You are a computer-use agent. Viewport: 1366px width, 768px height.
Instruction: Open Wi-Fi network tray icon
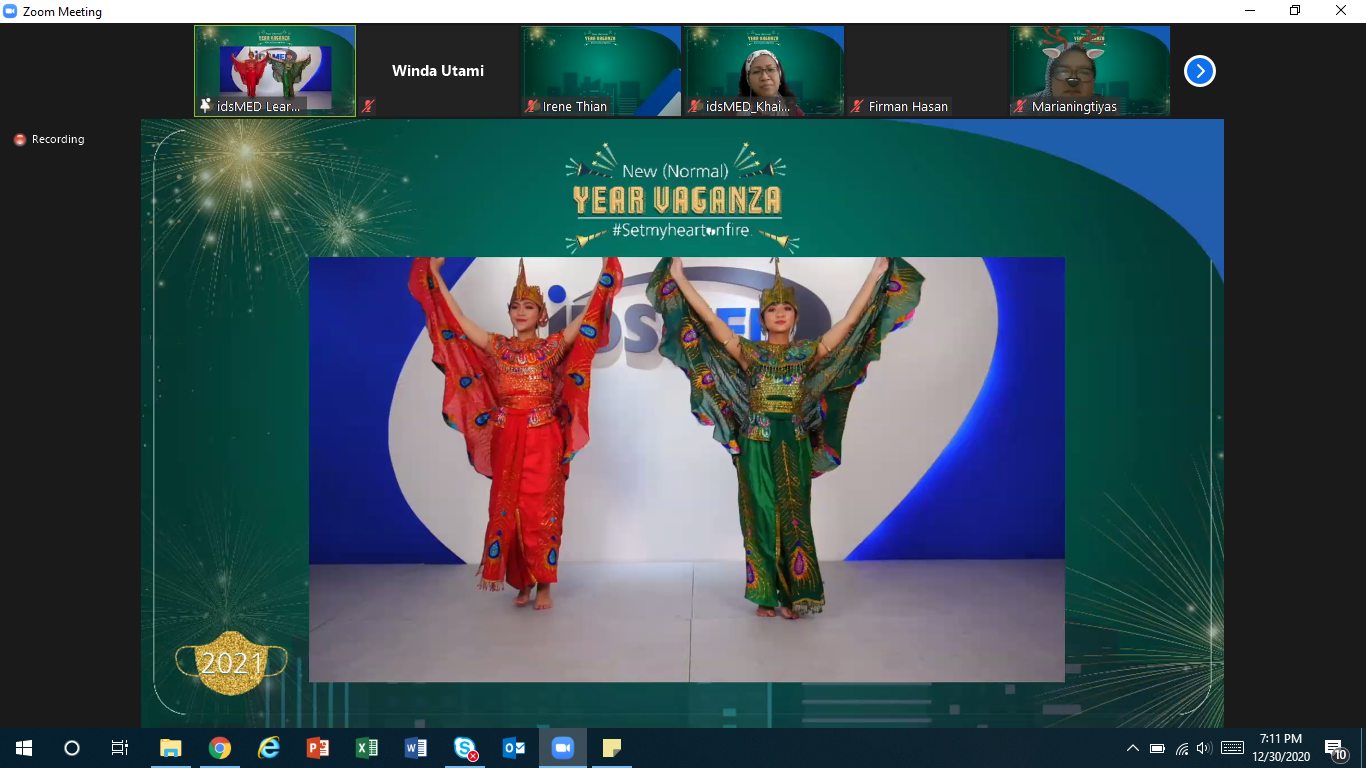pyautogui.click(x=1182, y=748)
